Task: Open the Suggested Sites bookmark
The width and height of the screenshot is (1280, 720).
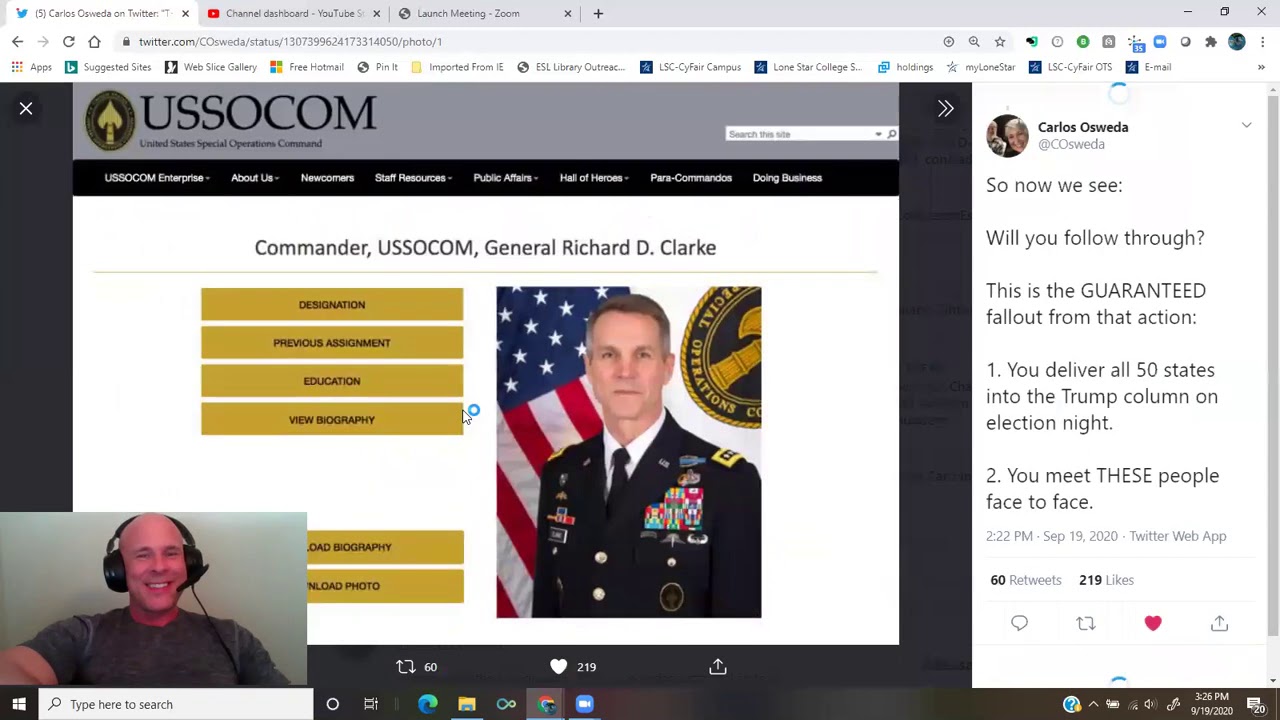Action: pyautogui.click(x=107, y=67)
